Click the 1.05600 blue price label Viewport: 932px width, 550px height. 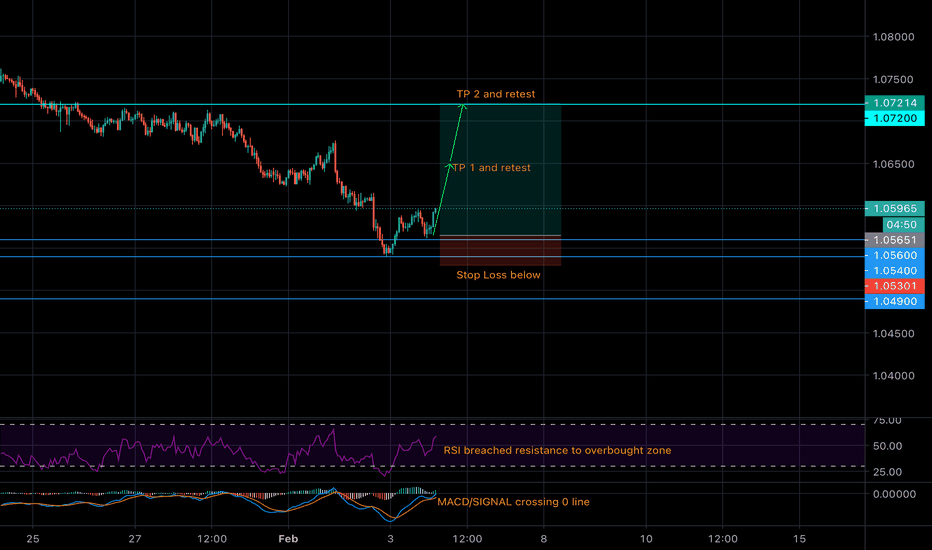point(895,256)
